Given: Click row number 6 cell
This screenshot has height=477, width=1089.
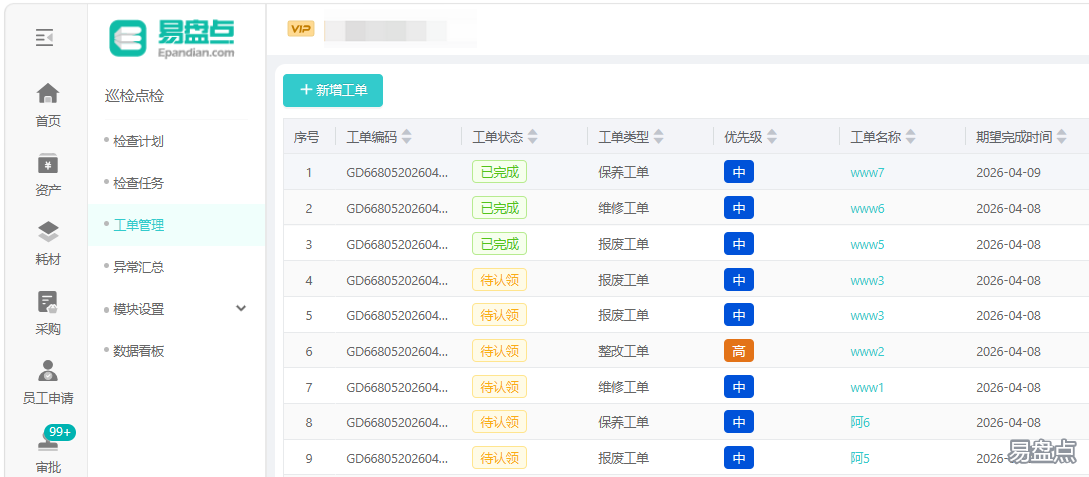Looking at the screenshot, I should [309, 351].
